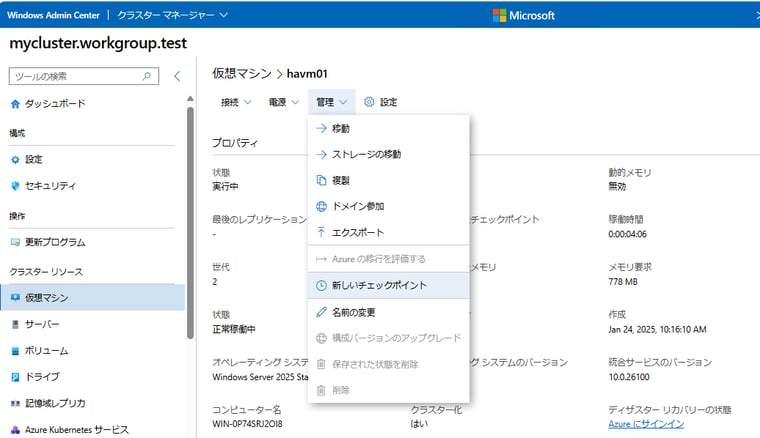The width and height of the screenshot is (760, 438).
Task: Click the 実行中 state value
Action: point(225,187)
